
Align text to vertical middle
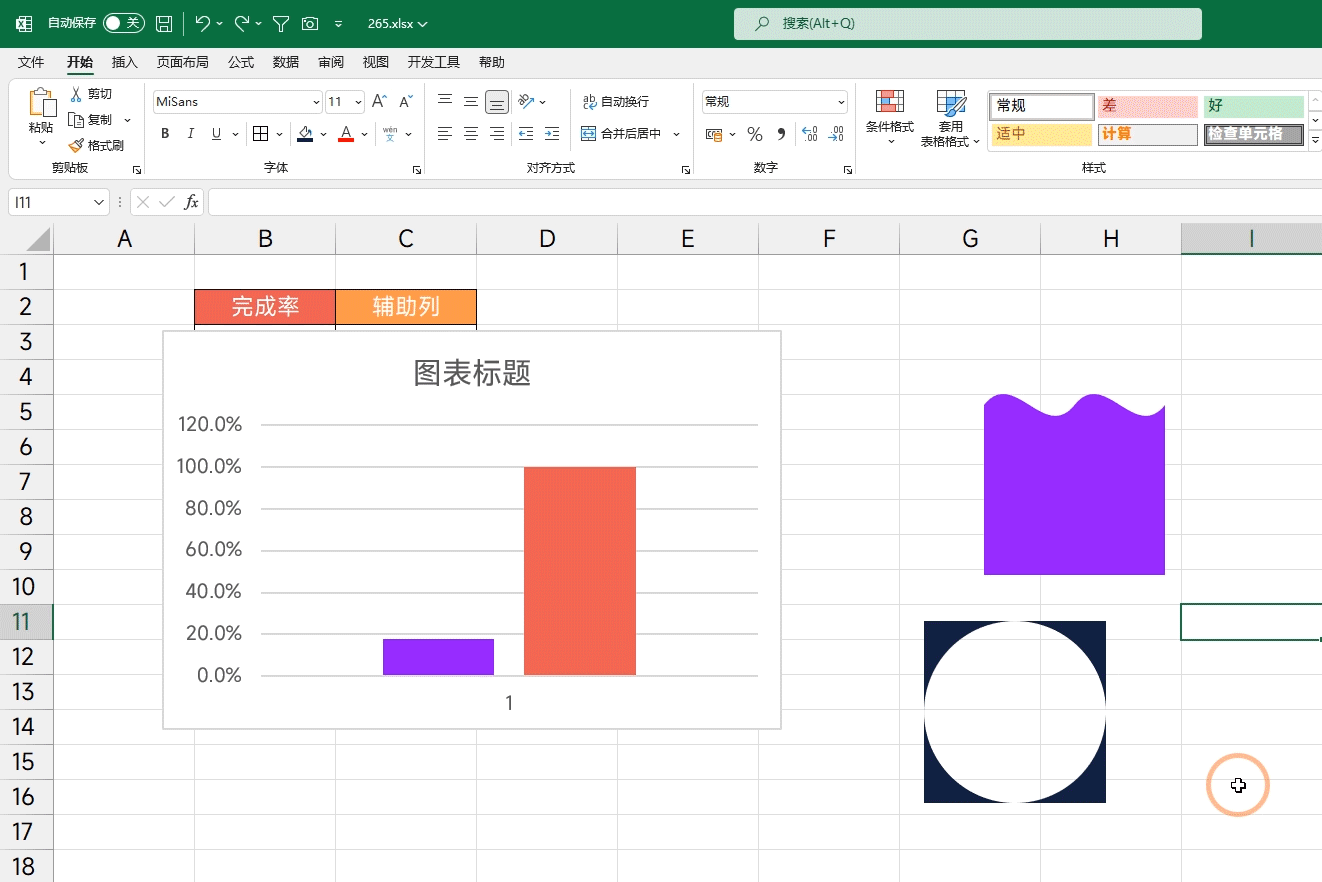click(x=471, y=101)
